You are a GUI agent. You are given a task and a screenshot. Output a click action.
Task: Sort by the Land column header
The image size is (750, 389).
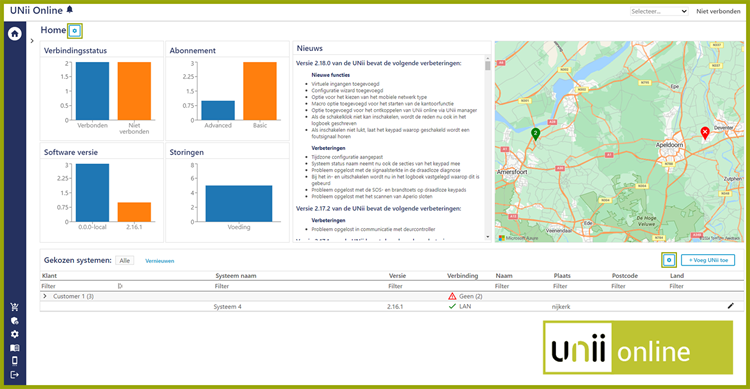point(677,276)
